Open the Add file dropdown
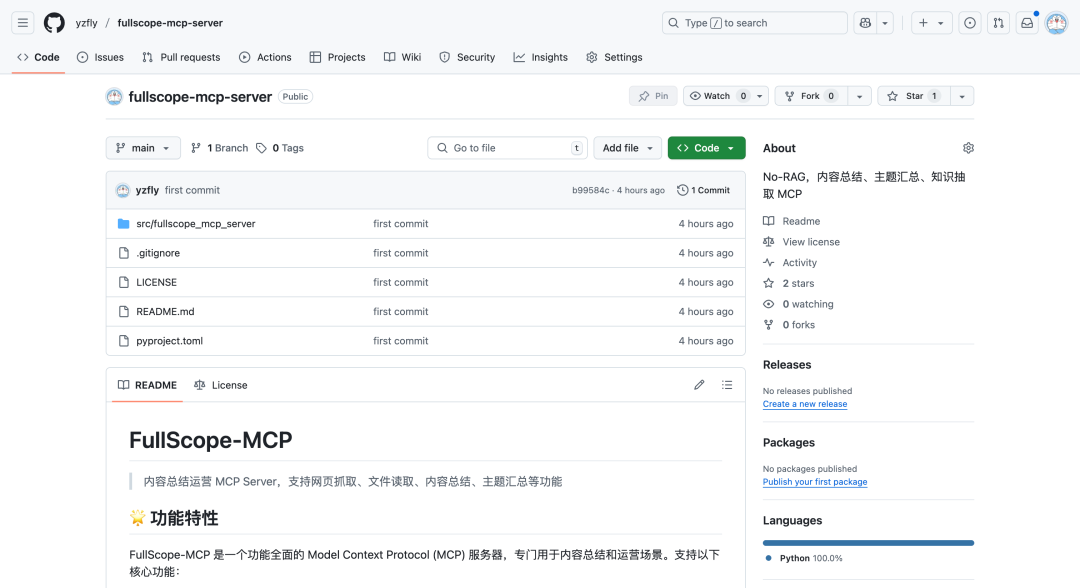The width and height of the screenshot is (1080, 588). tap(627, 147)
